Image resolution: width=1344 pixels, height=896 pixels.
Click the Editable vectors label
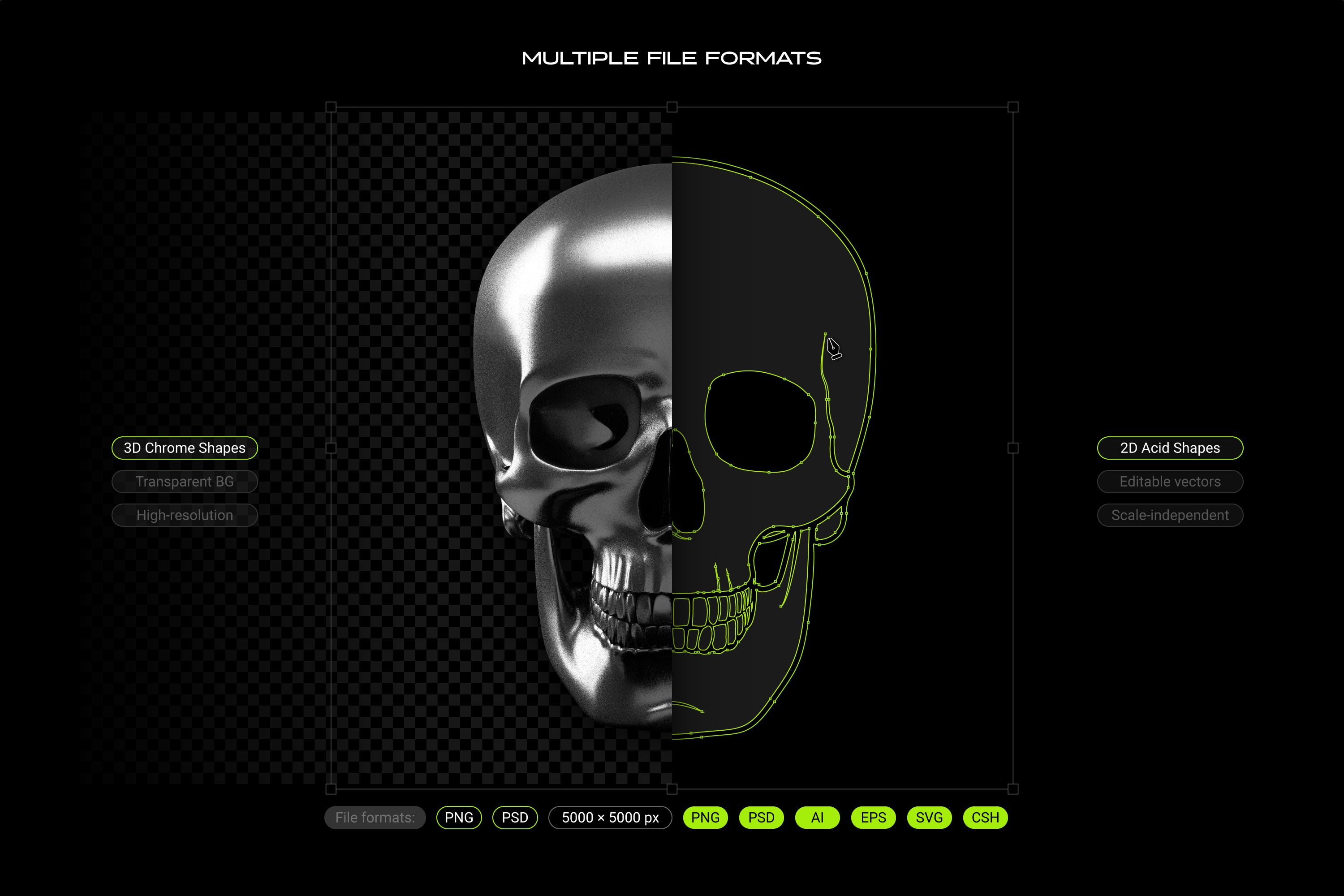(1170, 482)
